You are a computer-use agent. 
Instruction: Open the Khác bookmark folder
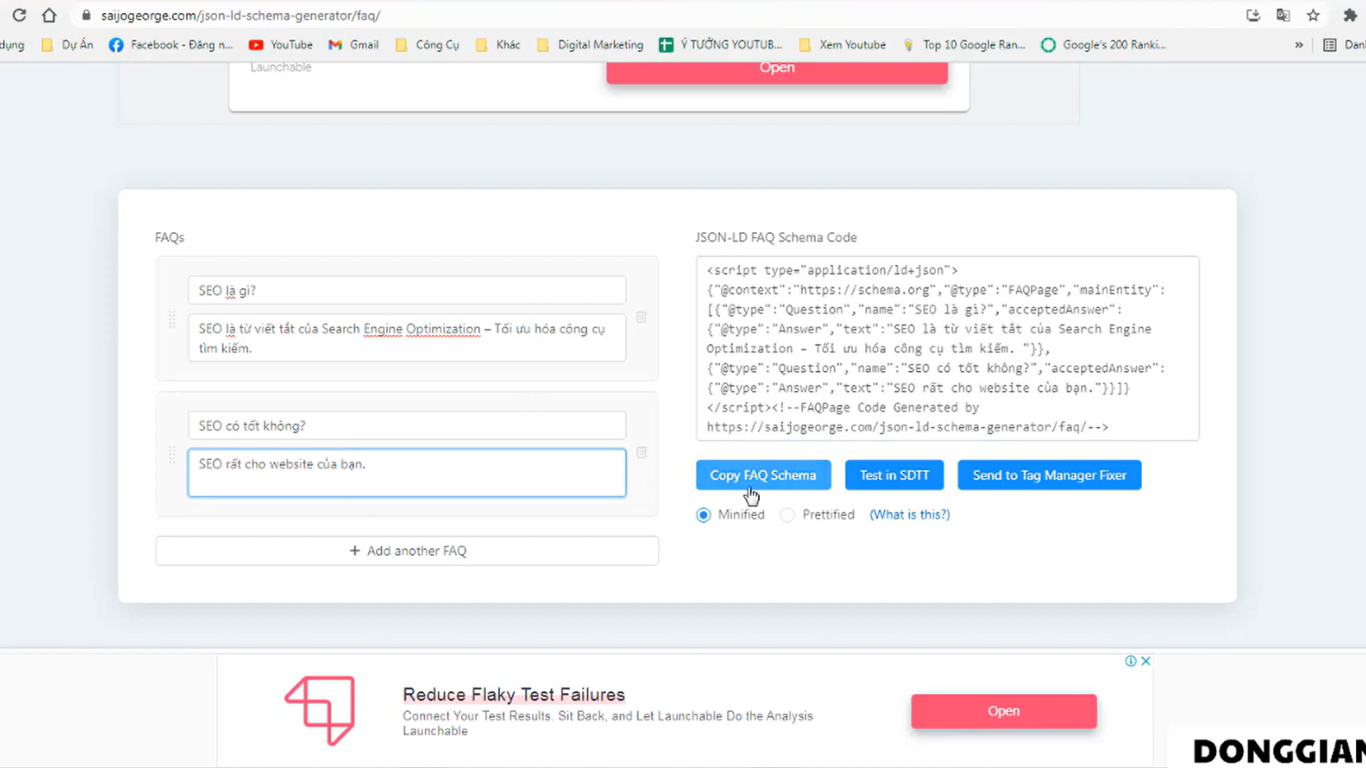pos(498,45)
